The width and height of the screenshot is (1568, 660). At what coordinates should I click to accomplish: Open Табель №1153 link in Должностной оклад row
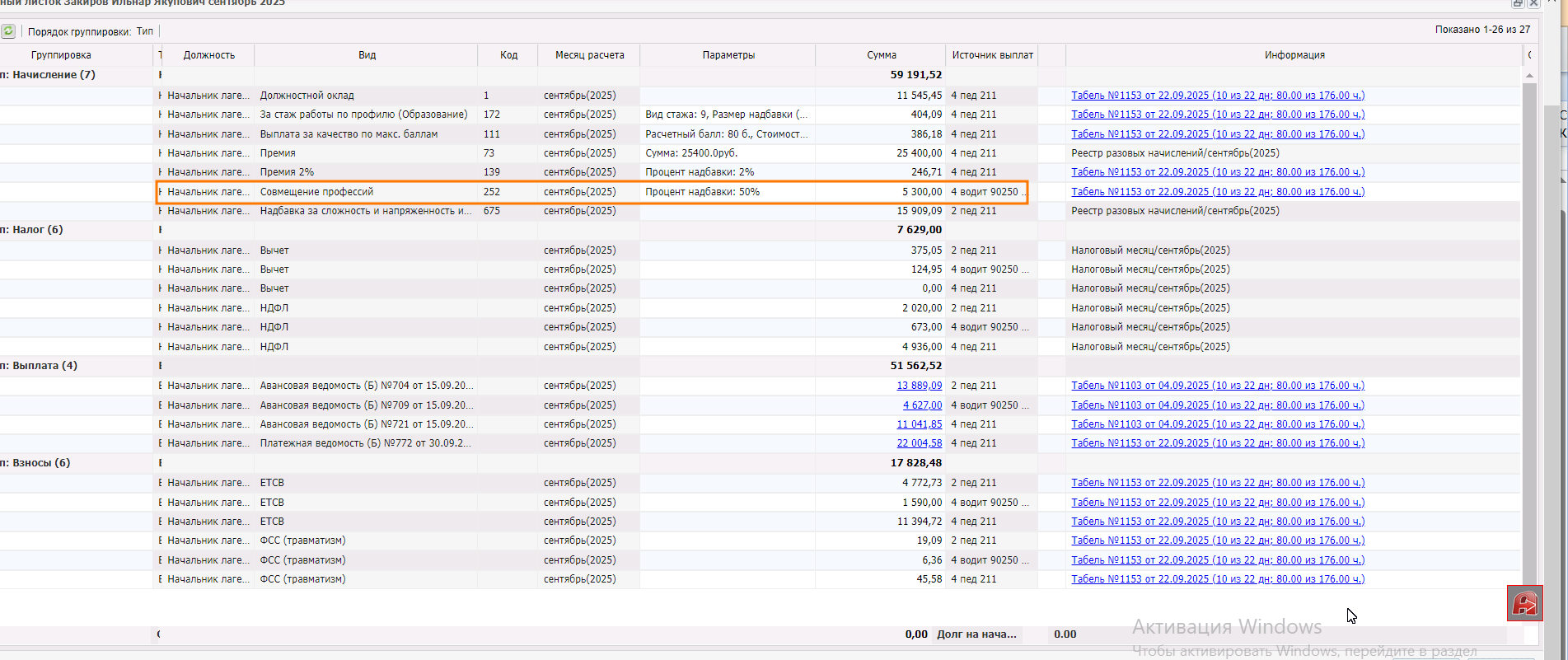pos(1217,96)
